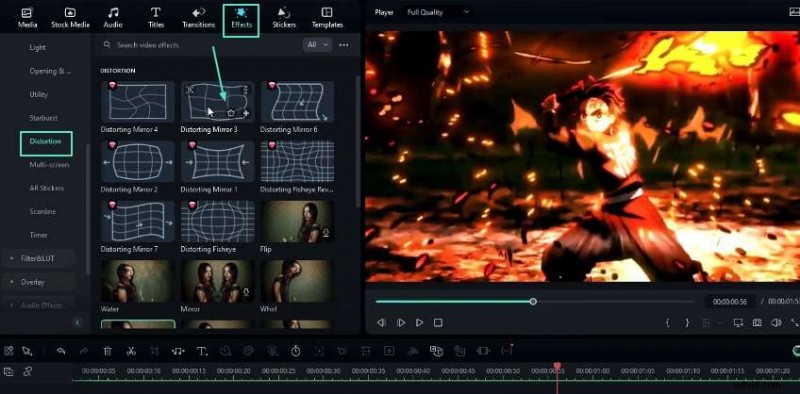Set mark in point bracket
Viewport: 800px width, 394px height.
tap(667, 323)
